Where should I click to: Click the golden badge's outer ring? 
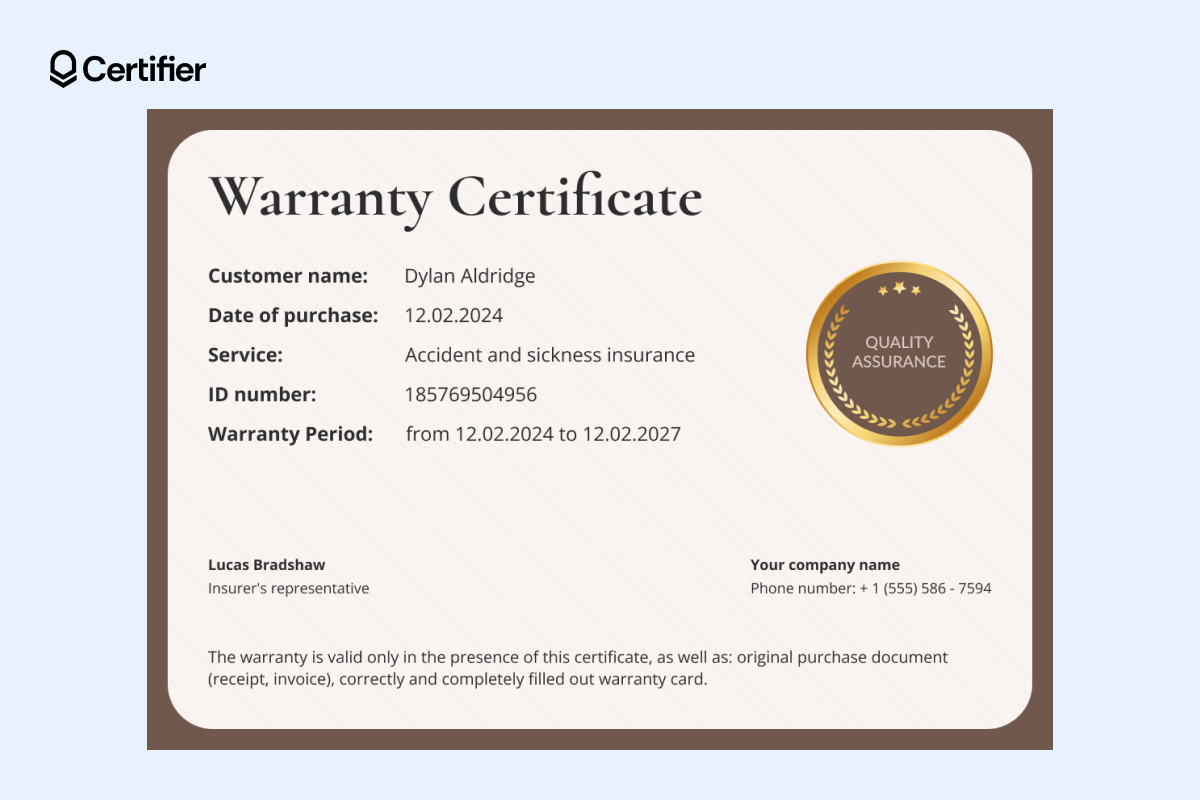click(898, 266)
